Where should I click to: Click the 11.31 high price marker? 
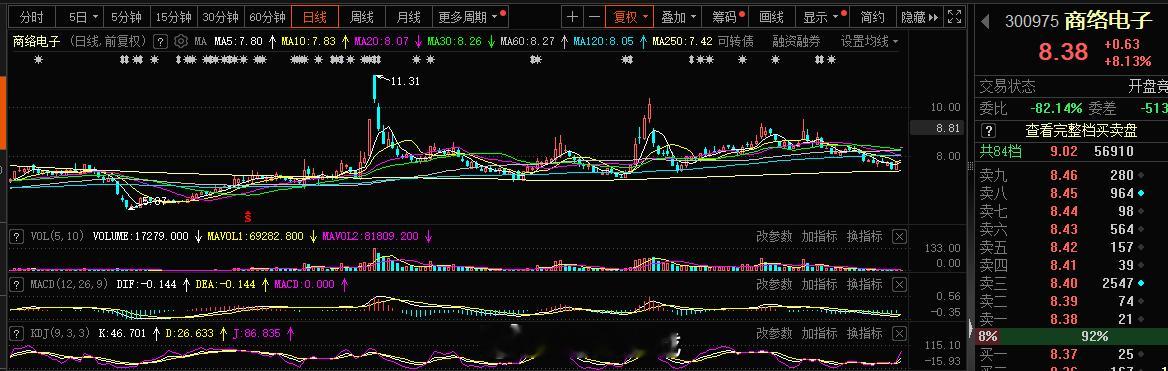(404, 81)
